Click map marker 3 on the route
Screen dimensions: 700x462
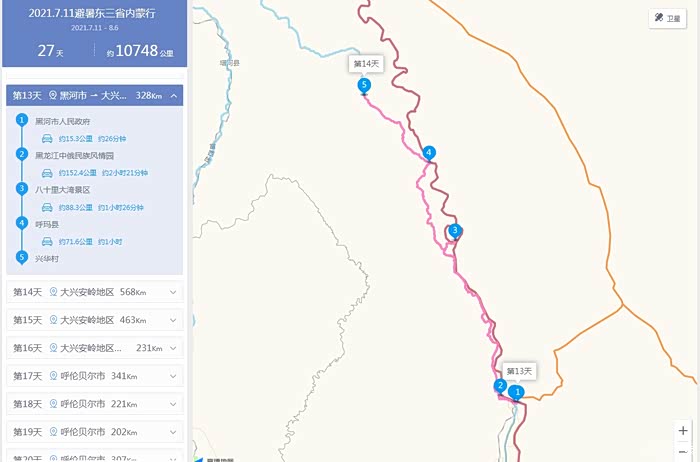tap(454, 231)
